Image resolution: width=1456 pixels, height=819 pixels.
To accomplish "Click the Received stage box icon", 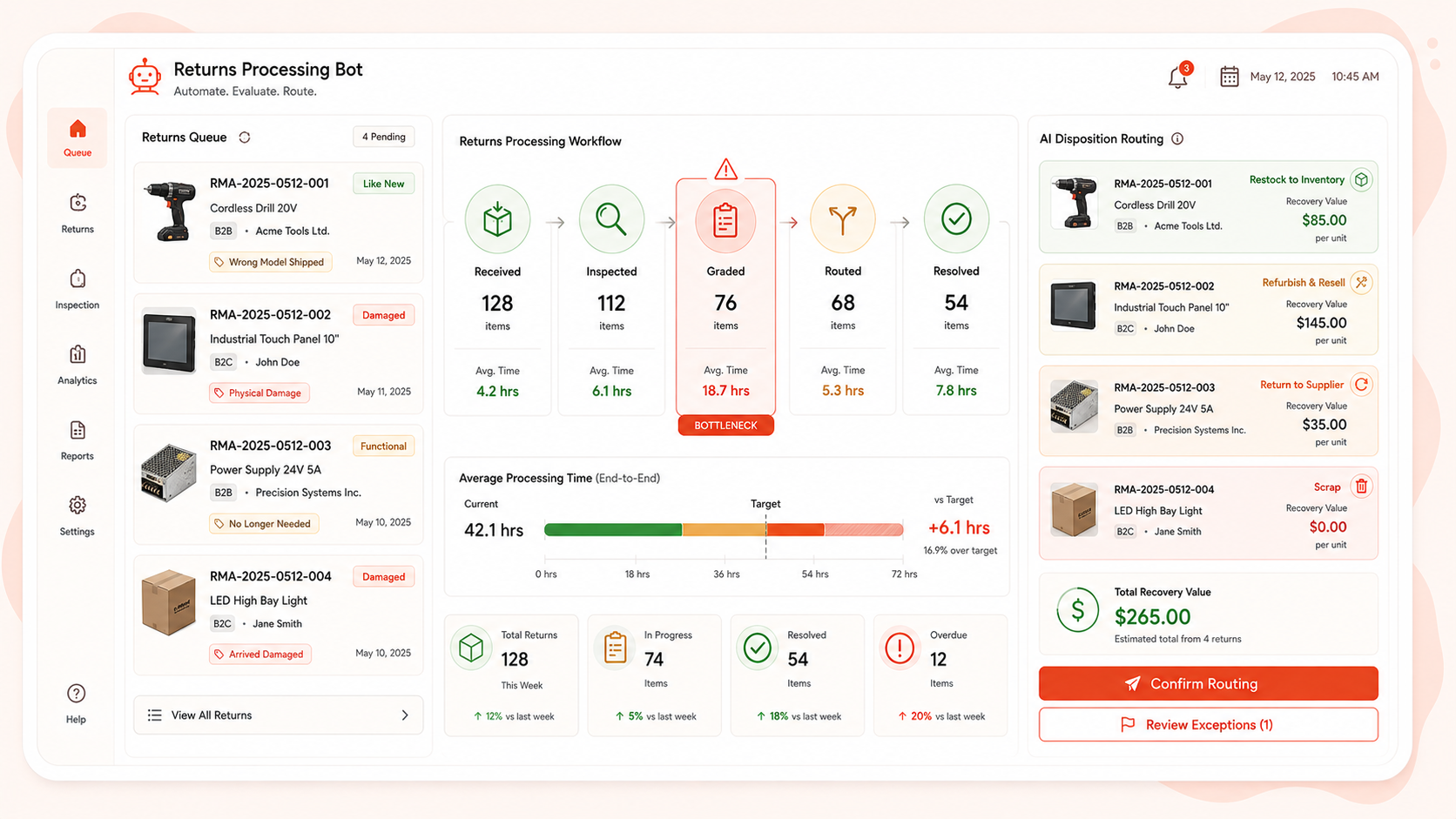I will [x=497, y=219].
